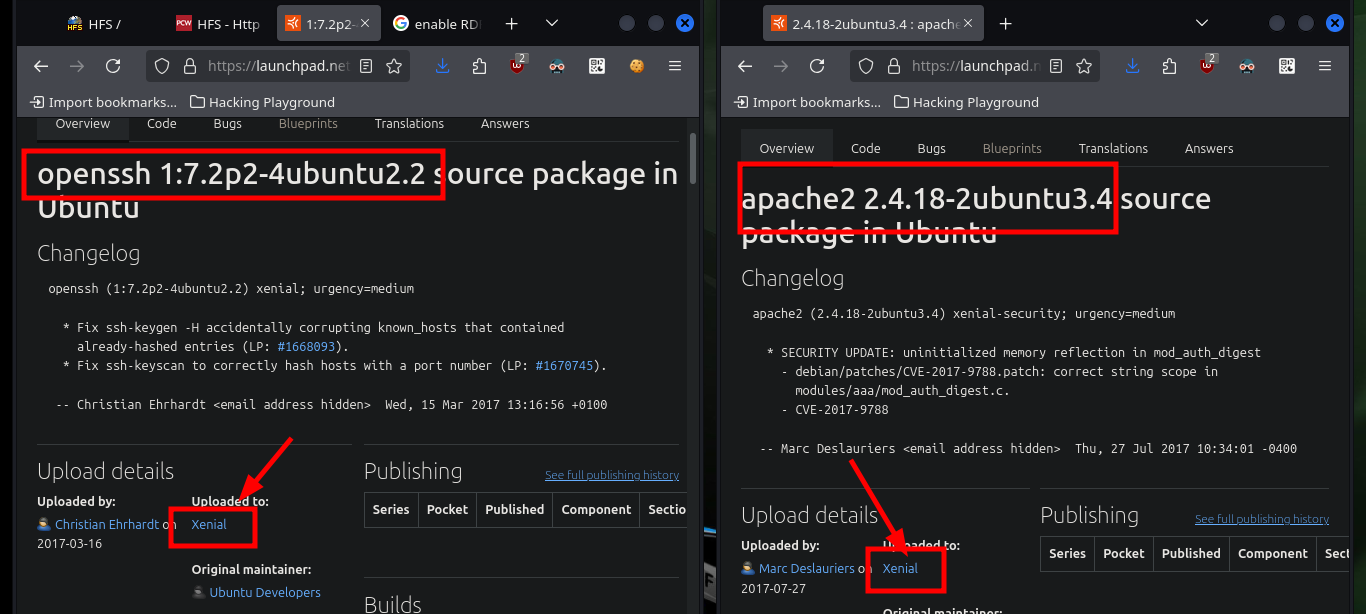Focus the launchpad.net URL bar in left window
Viewport: 1366px width, 614px height.
coord(279,66)
